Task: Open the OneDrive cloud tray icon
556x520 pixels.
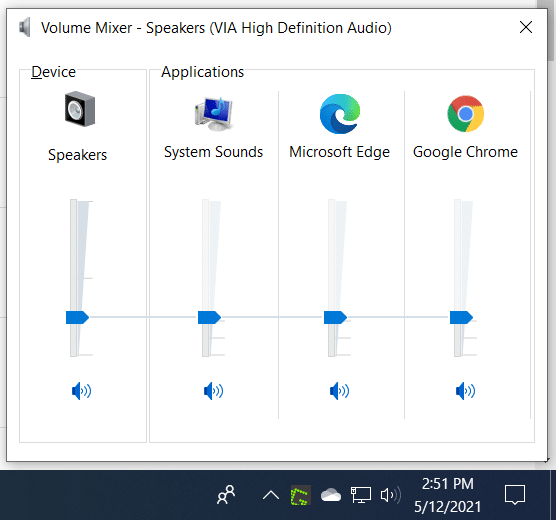Action: coord(330,495)
